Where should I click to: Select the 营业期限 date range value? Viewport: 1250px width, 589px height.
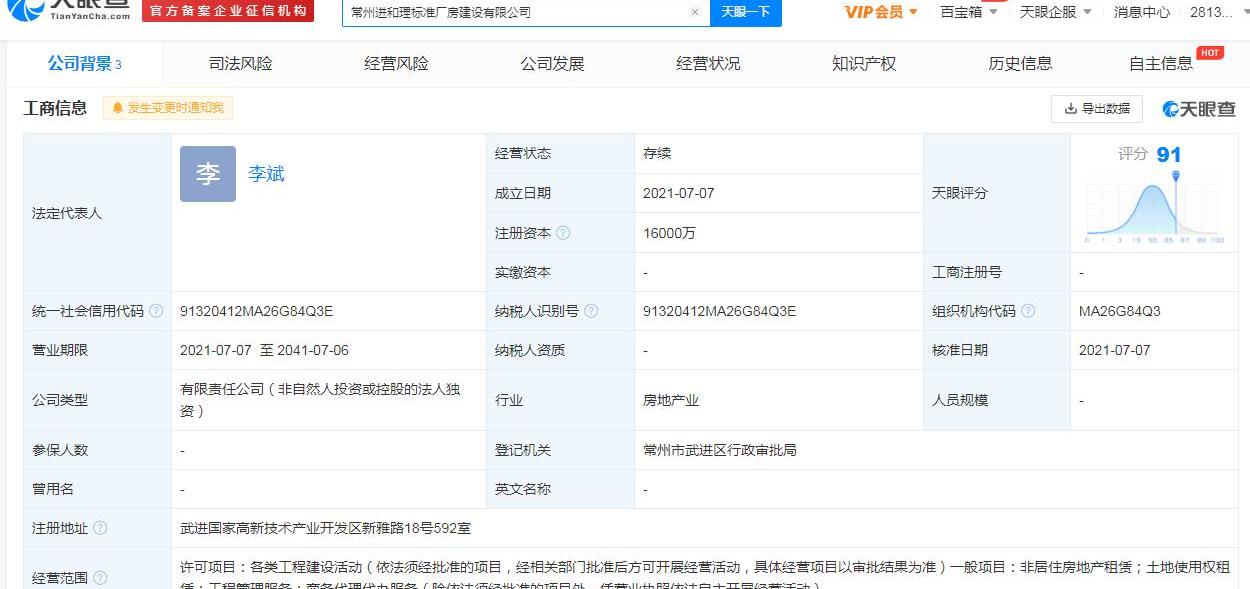264,350
